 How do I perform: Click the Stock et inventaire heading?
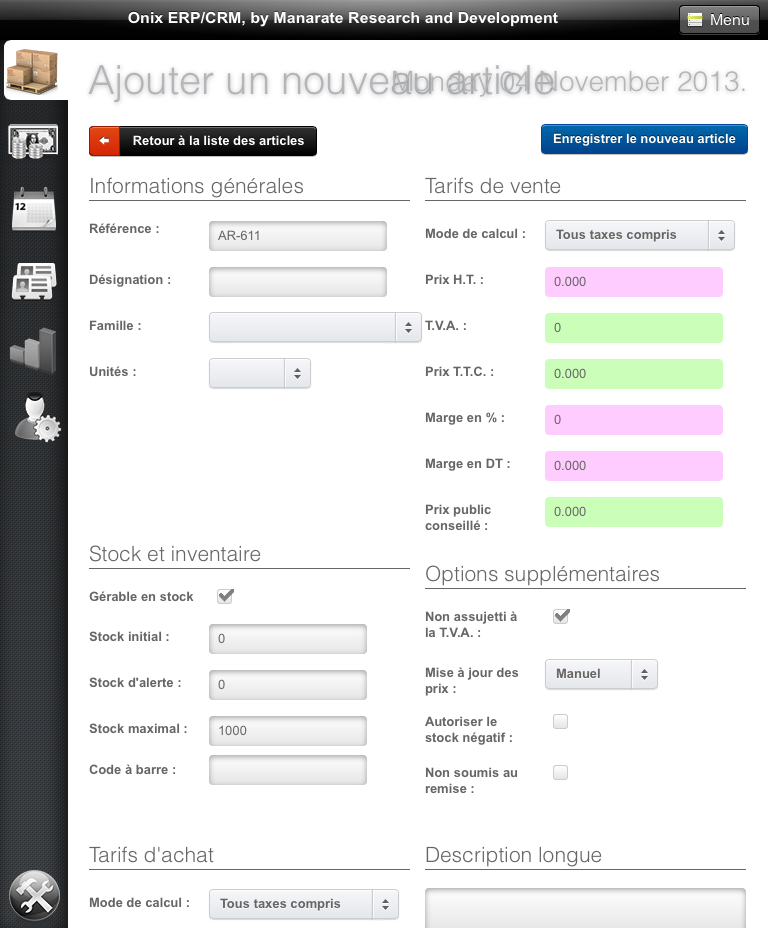pyautogui.click(x=175, y=554)
